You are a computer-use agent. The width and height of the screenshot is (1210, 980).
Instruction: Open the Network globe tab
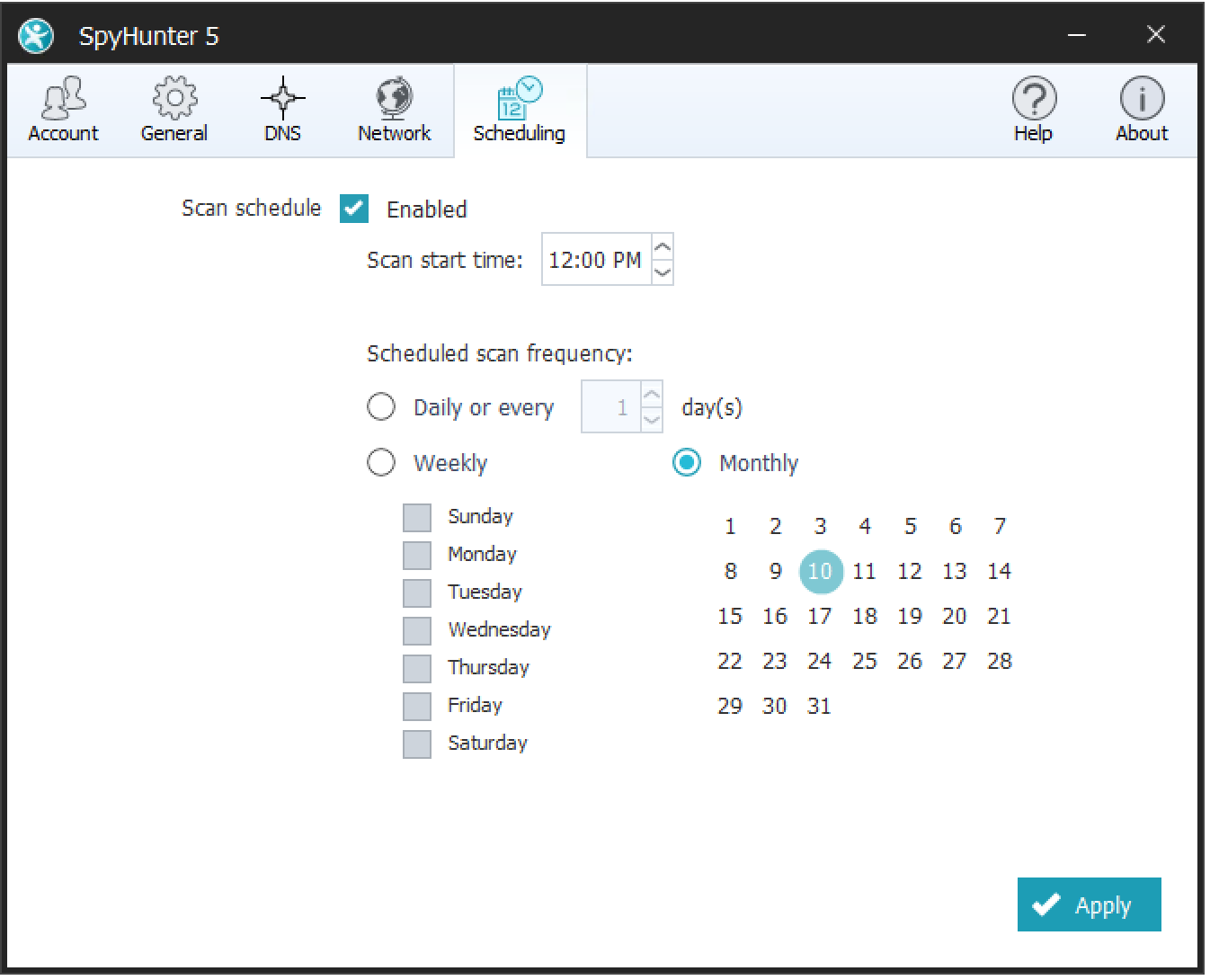pyautogui.click(x=394, y=110)
